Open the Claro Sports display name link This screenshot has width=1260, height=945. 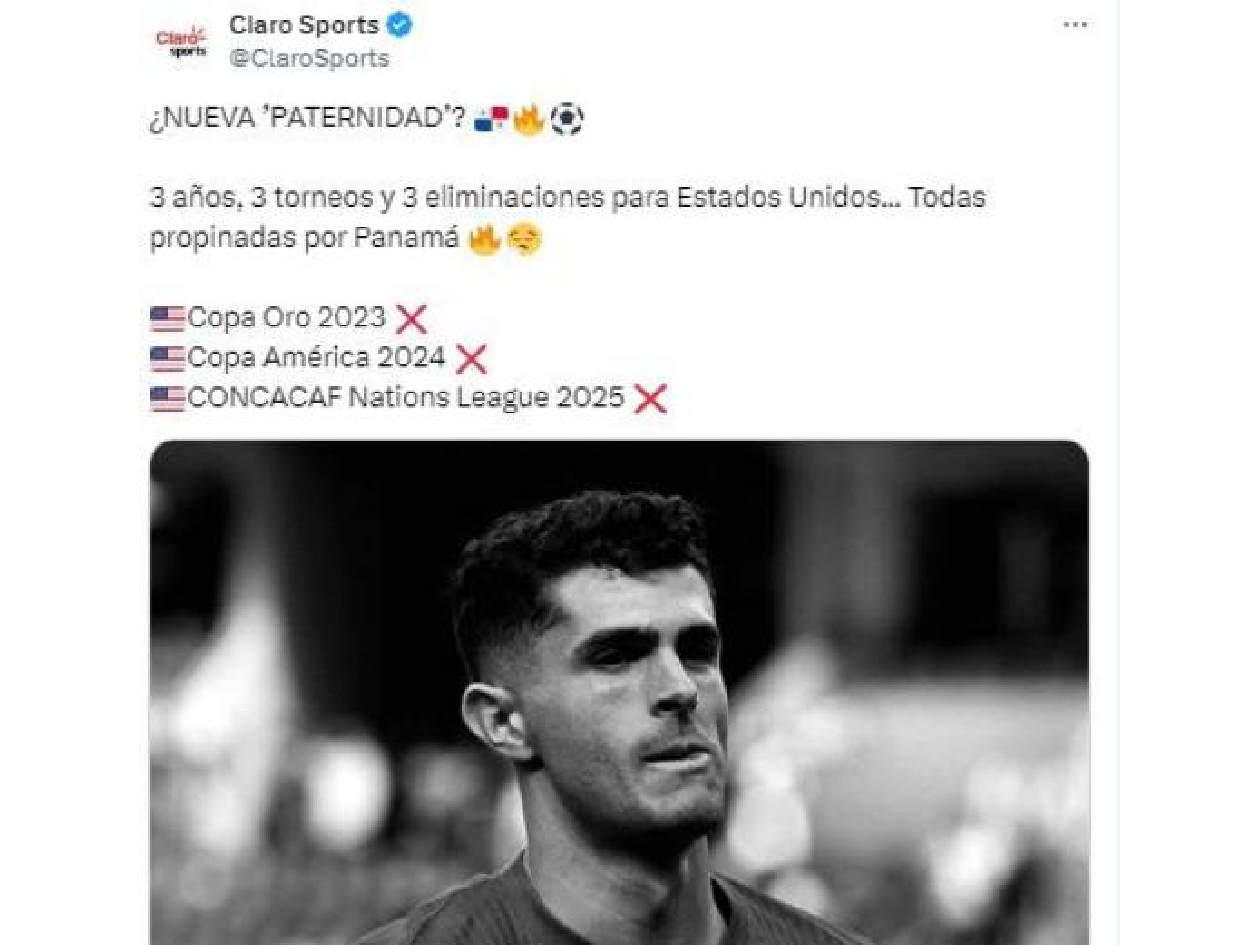point(304,25)
